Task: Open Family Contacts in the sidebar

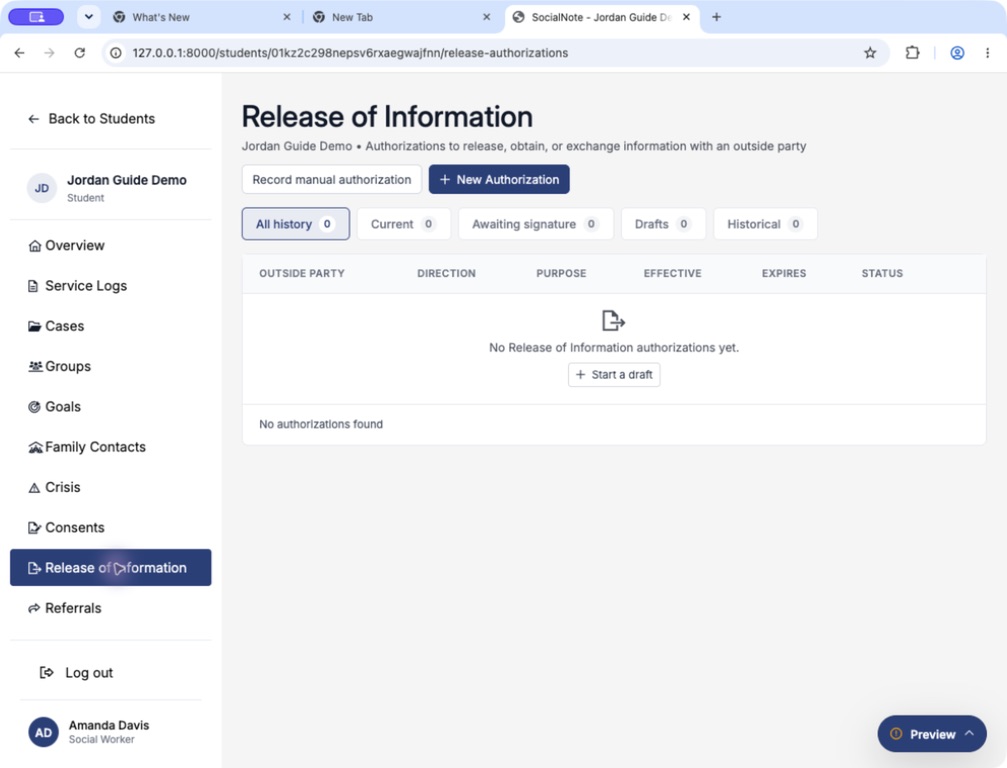Action: (110, 447)
